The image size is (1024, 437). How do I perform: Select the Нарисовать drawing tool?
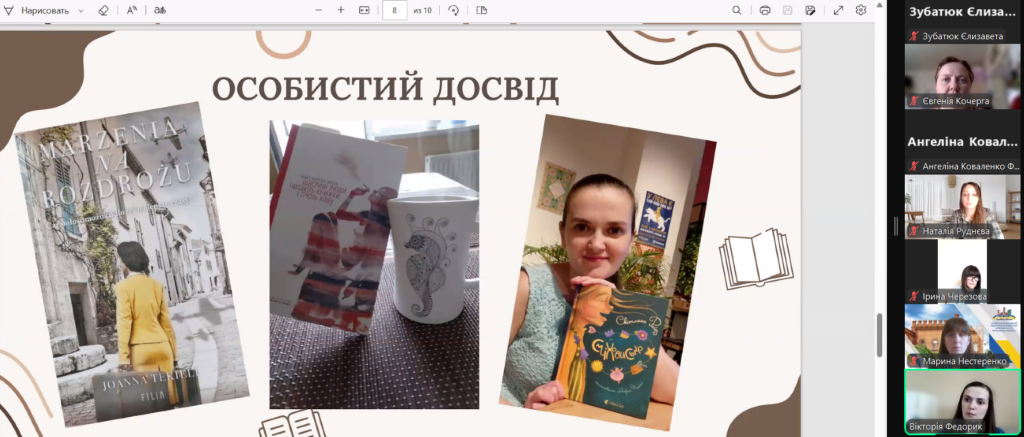37,10
